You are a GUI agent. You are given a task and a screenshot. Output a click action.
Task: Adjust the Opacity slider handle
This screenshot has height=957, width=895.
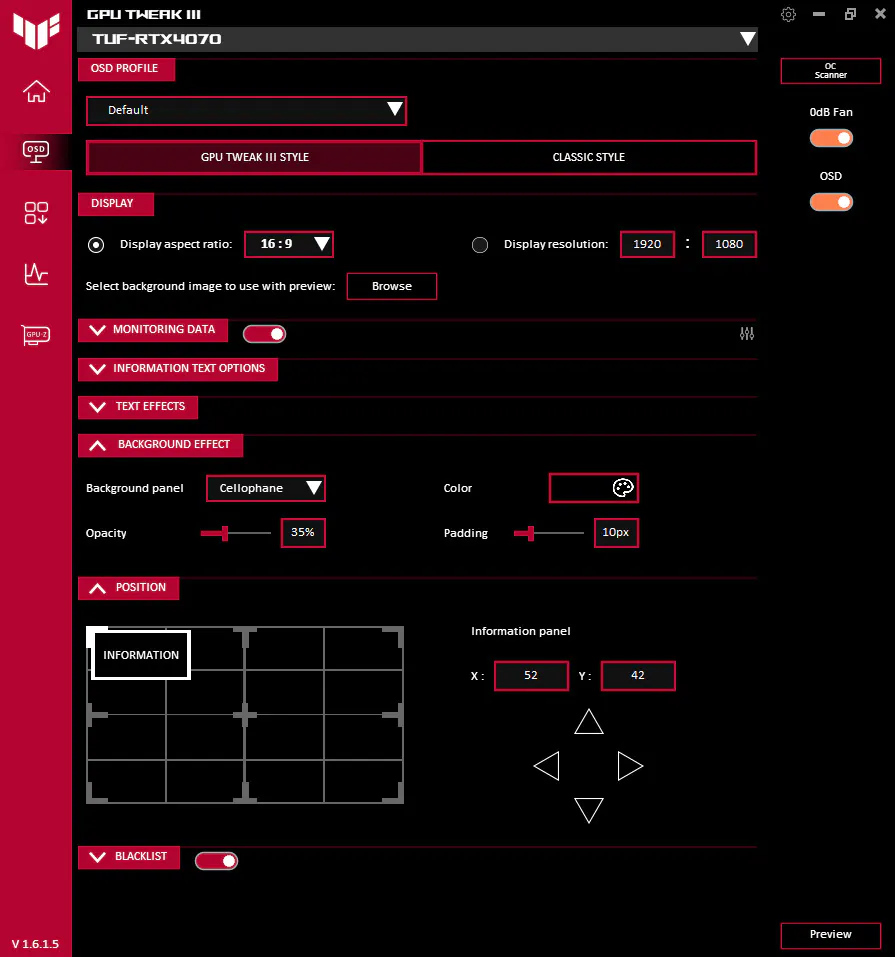tap(225, 533)
